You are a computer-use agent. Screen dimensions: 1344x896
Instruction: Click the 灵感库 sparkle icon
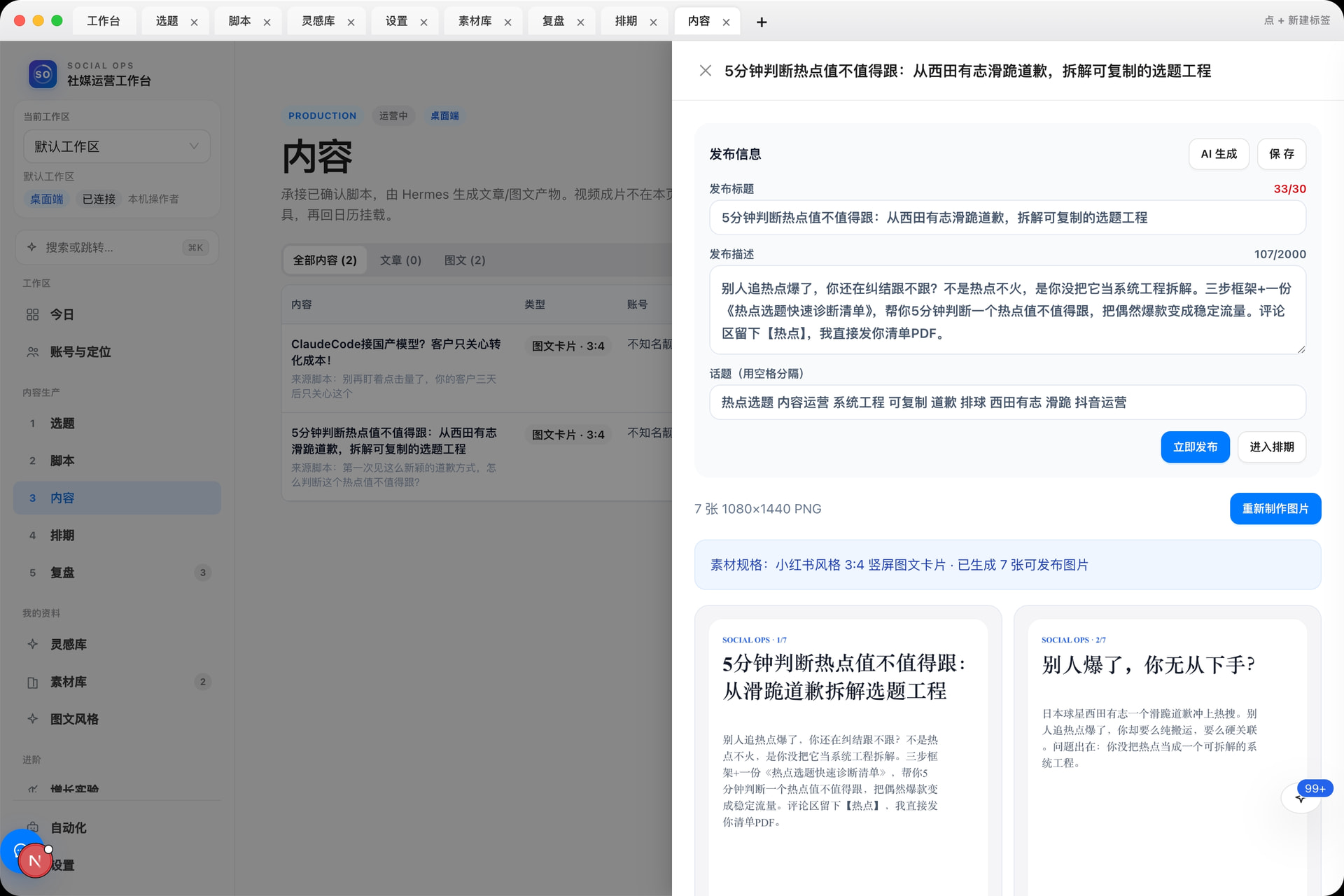(32, 644)
